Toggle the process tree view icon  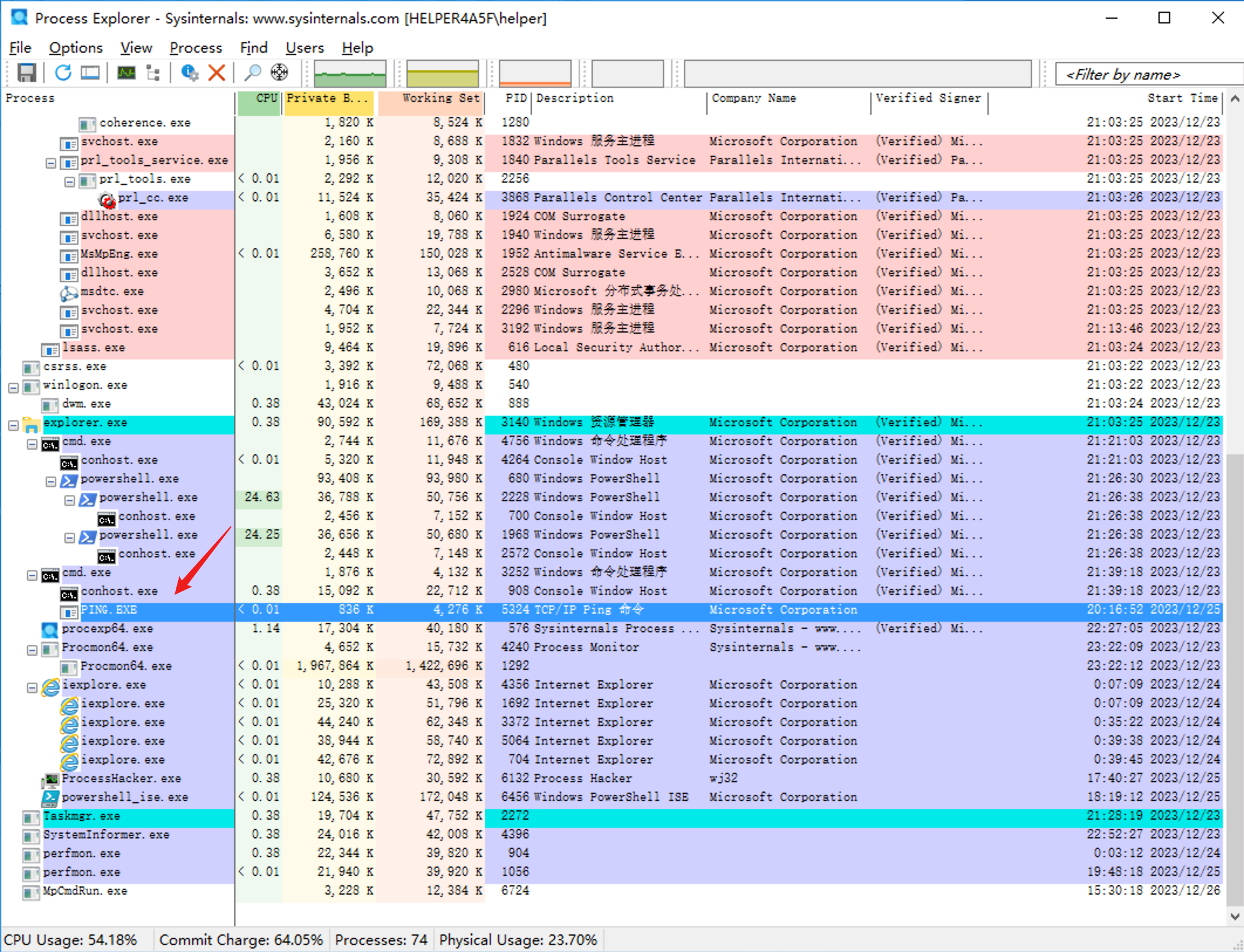coord(153,73)
